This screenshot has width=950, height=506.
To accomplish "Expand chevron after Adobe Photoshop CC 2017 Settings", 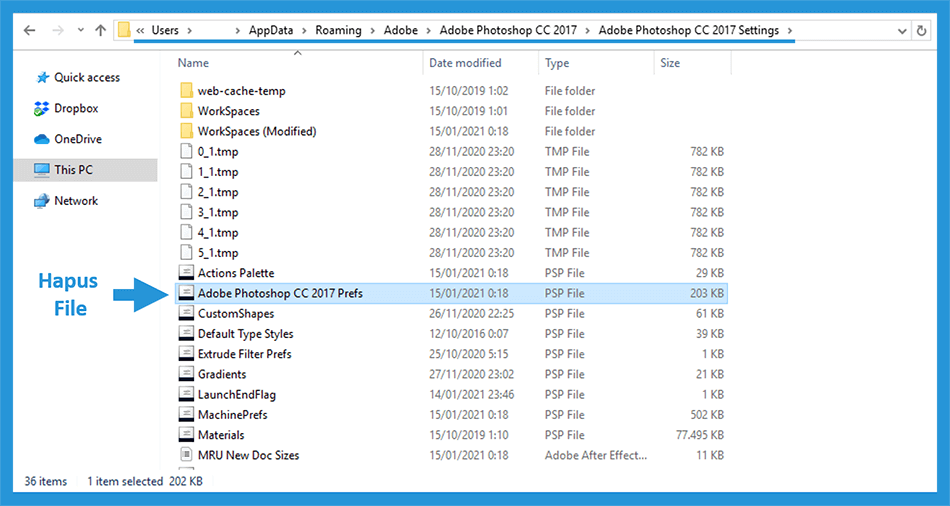I will pyautogui.click(x=789, y=30).
